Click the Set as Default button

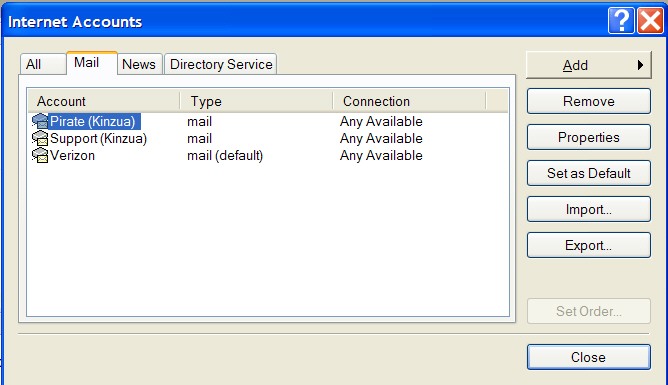589,173
